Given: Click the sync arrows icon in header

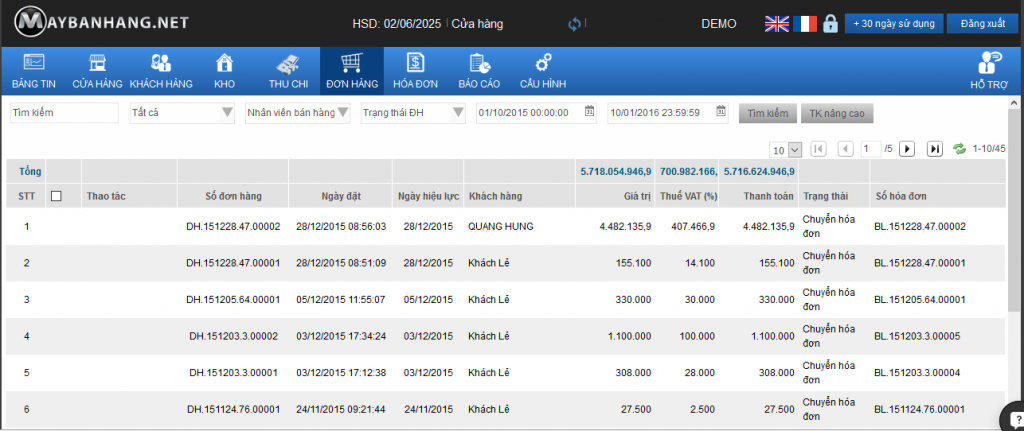Looking at the screenshot, I should pos(575,24).
